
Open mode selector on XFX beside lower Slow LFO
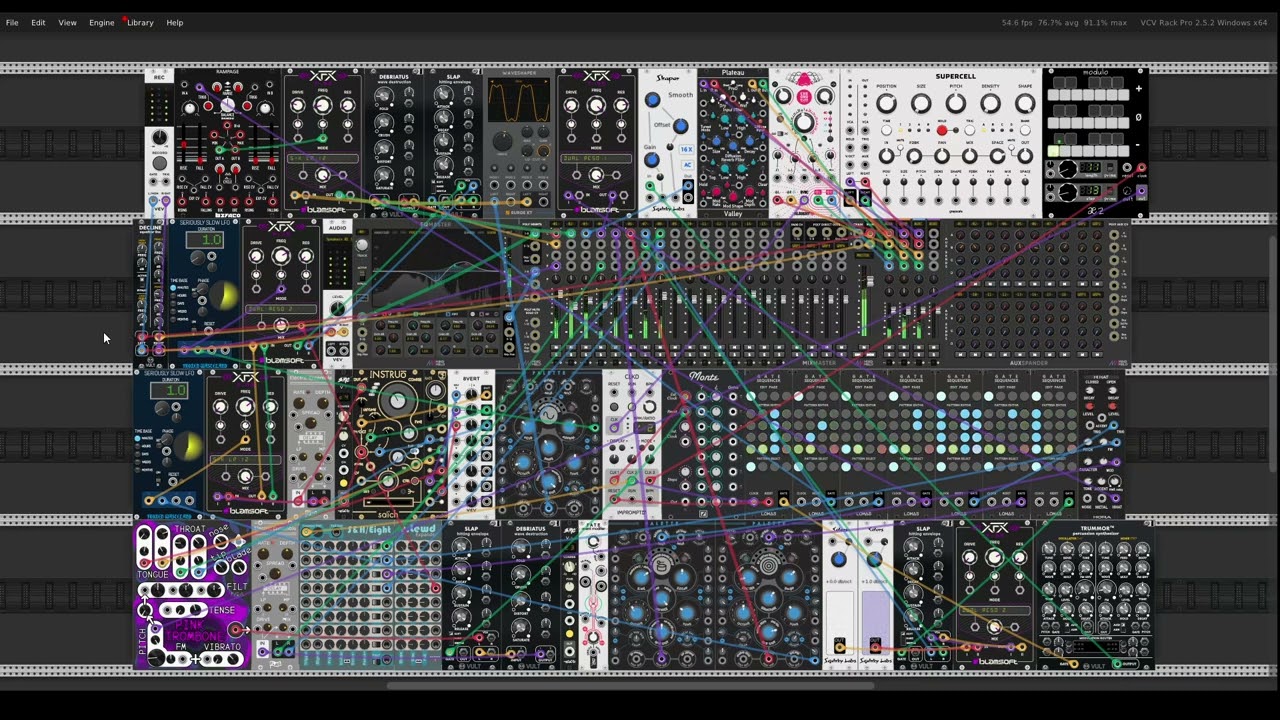245,459
